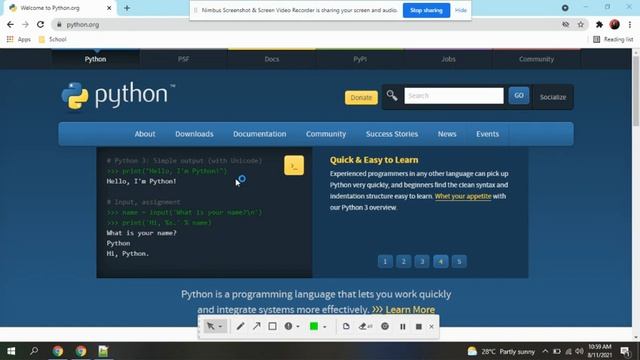Show slide 5 of the code carousel

459,261
